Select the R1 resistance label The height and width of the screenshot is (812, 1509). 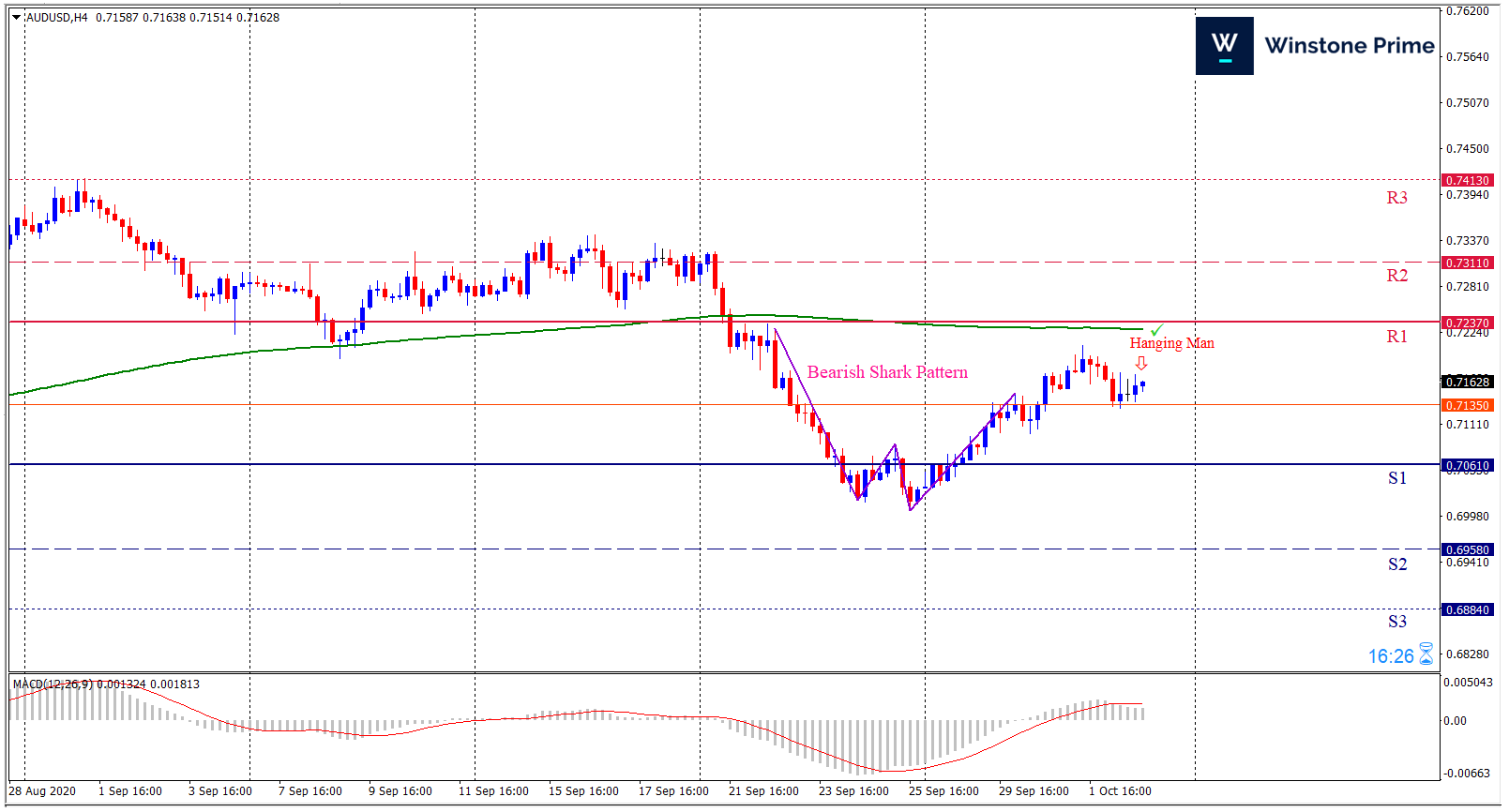click(x=1396, y=337)
